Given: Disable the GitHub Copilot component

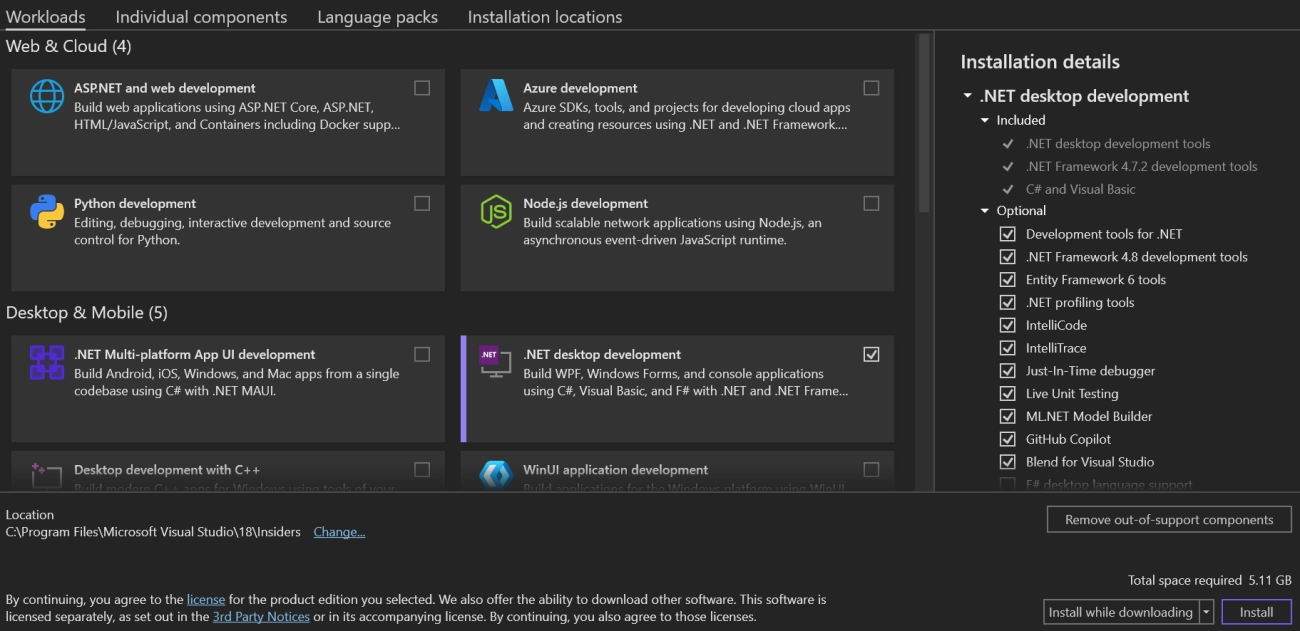Looking at the screenshot, I should (1009, 439).
